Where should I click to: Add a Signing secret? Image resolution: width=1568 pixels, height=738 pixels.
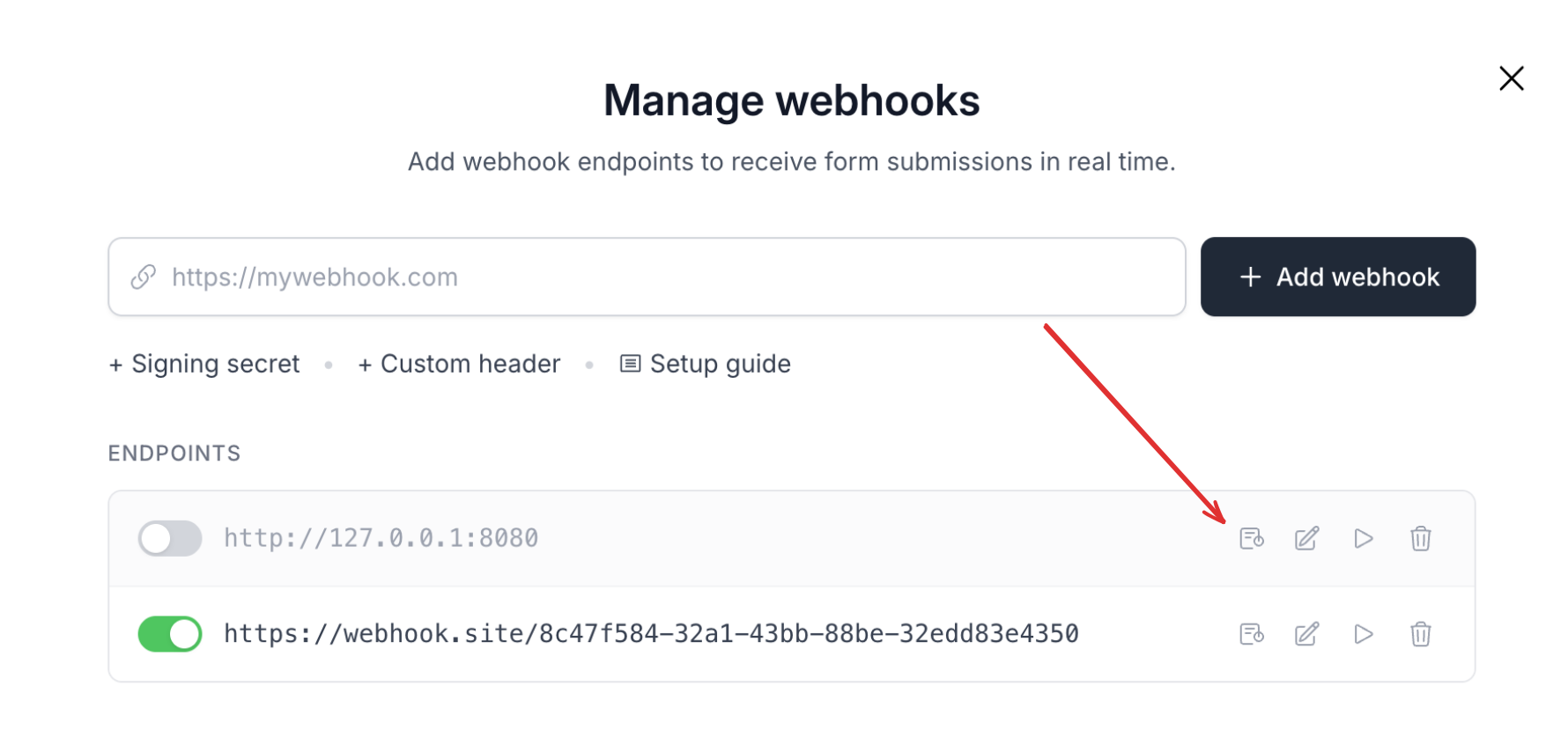(x=204, y=364)
